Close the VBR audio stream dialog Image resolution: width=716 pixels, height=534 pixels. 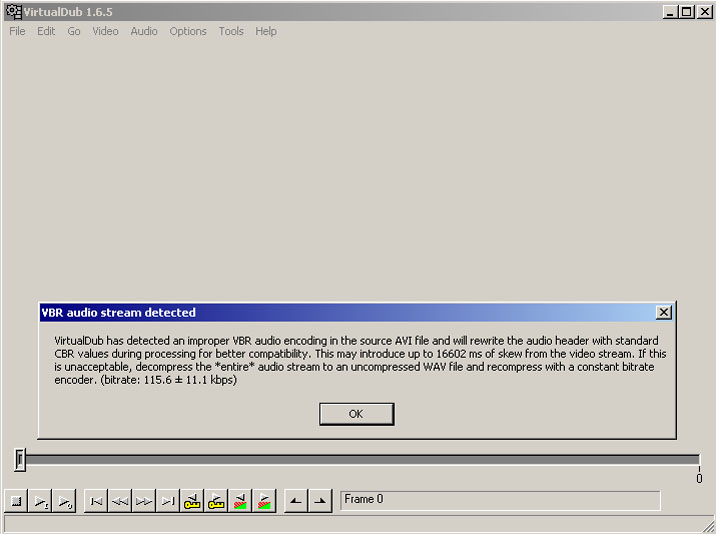(663, 312)
